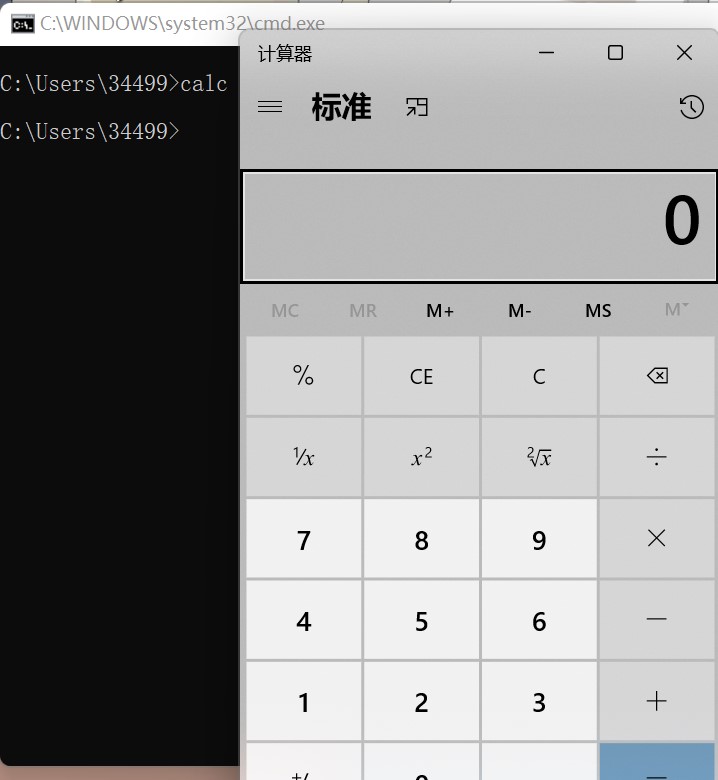Click the calculator display showing 0

tap(479, 227)
